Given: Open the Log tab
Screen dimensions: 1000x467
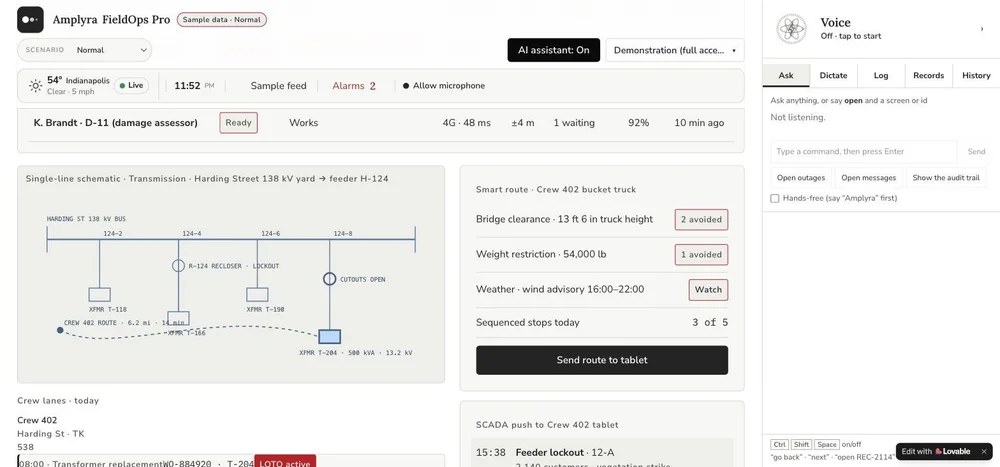Looking at the screenshot, I should [881, 75].
